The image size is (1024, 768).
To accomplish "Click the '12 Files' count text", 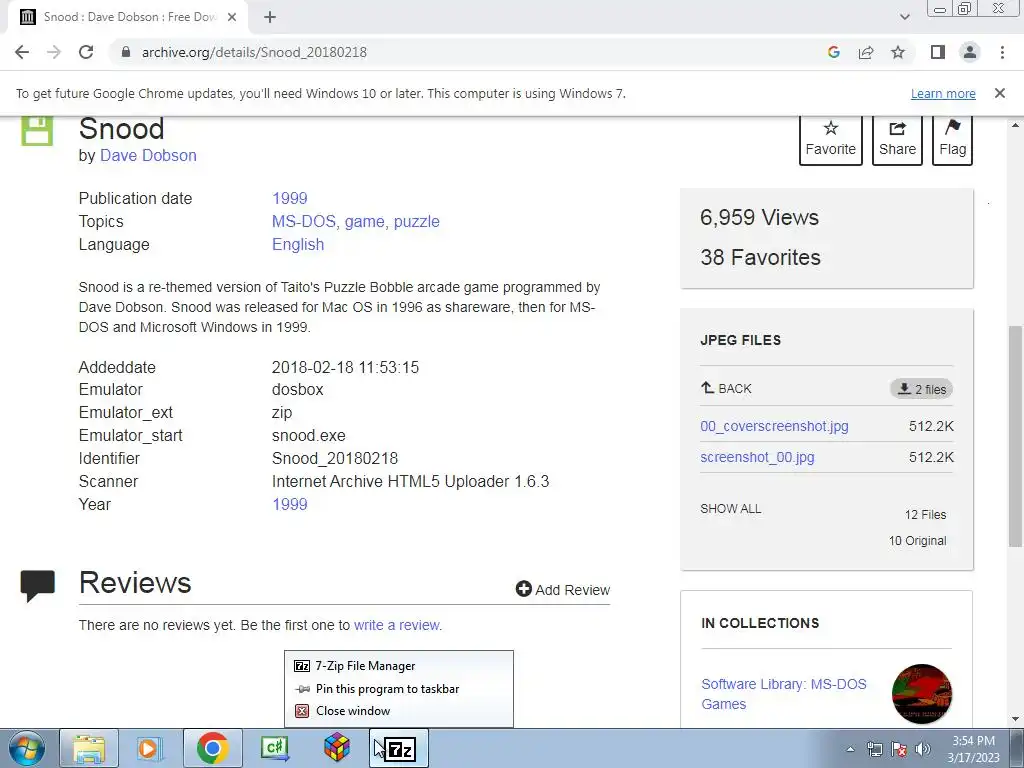I will [925, 515].
